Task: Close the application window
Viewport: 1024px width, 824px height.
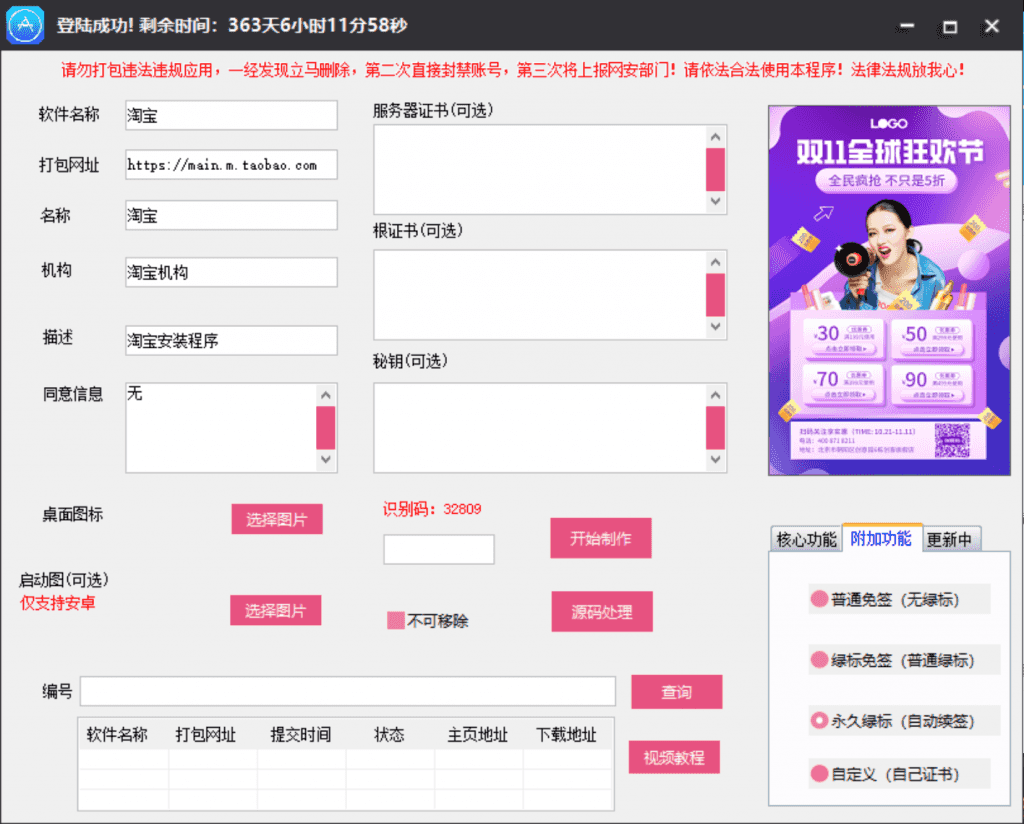Action: 992,26
